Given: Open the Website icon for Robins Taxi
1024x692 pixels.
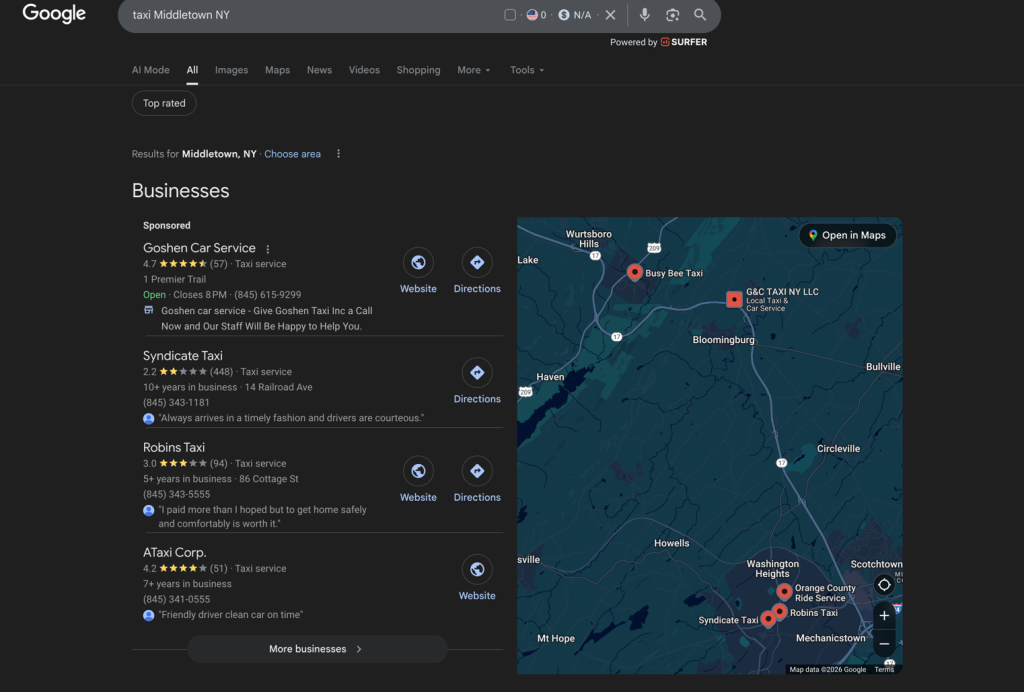Looking at the screenshot, I should [x=418, y=471].
